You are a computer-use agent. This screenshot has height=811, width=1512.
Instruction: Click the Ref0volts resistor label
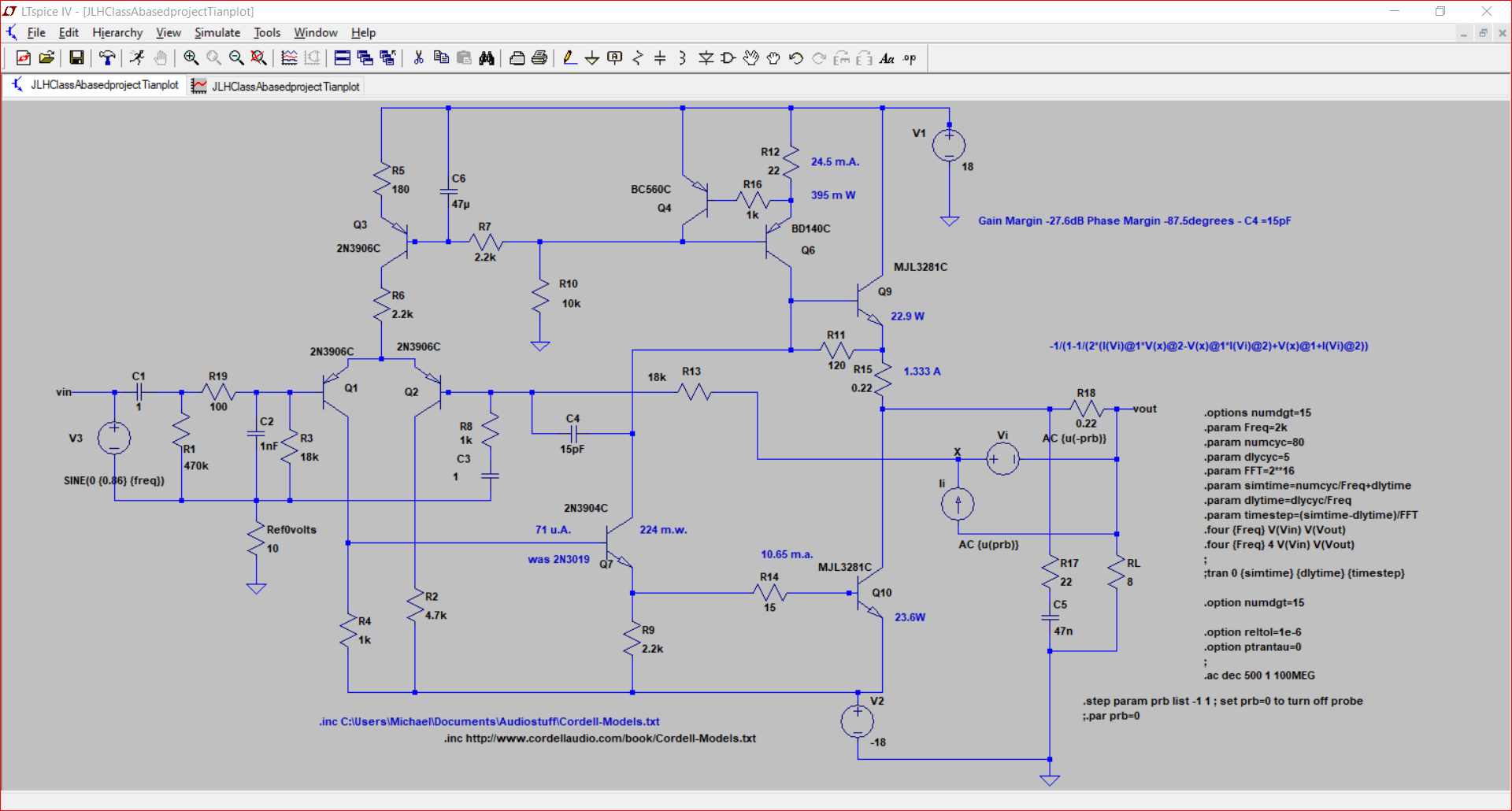[x=291, y=530]
